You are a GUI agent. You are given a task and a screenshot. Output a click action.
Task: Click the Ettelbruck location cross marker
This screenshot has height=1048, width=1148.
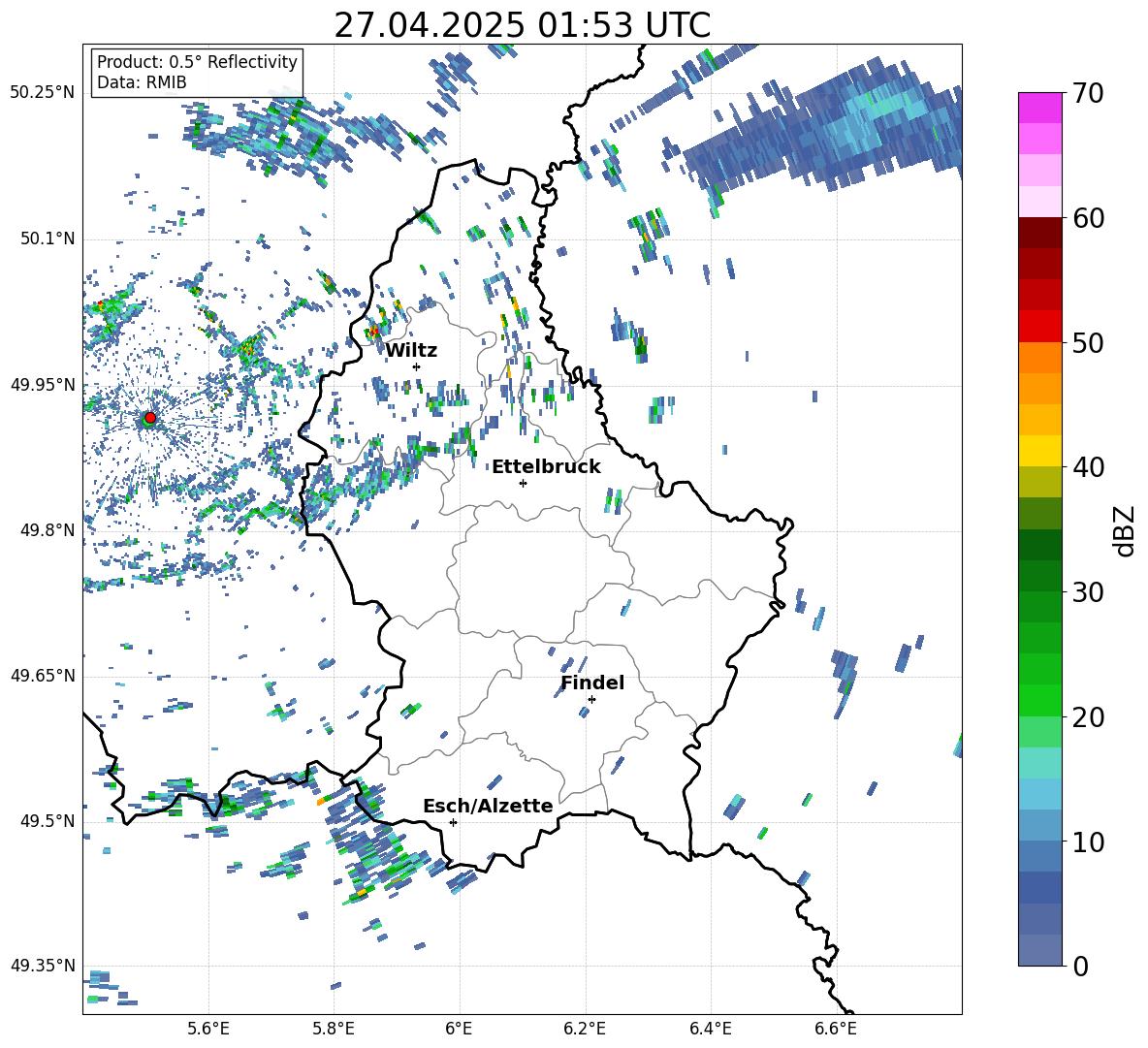(523, 483)
